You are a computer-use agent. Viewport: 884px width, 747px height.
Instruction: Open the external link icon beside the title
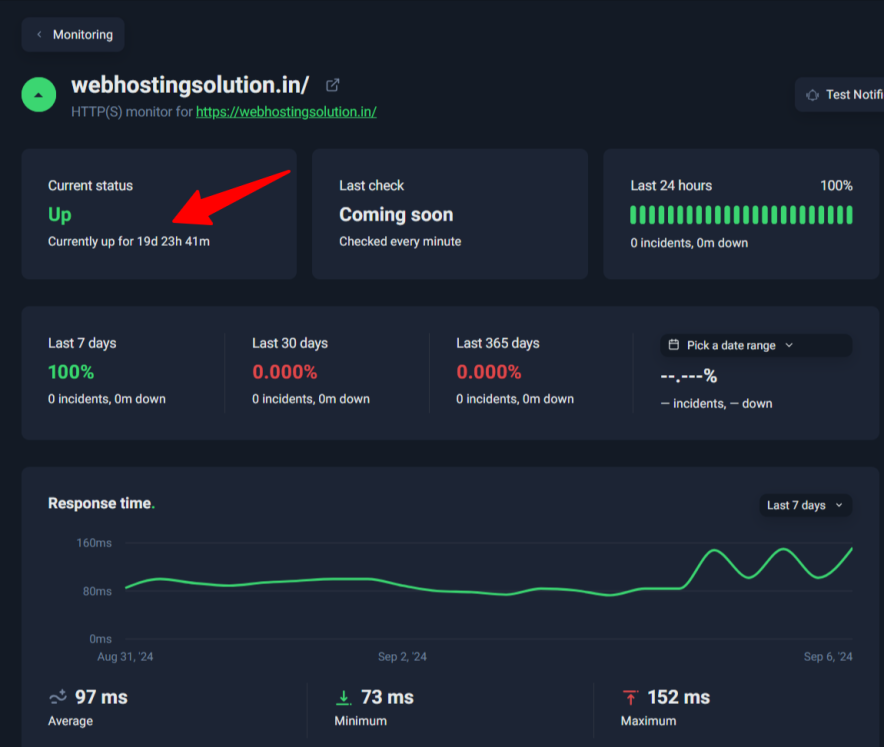click(333, 85)
